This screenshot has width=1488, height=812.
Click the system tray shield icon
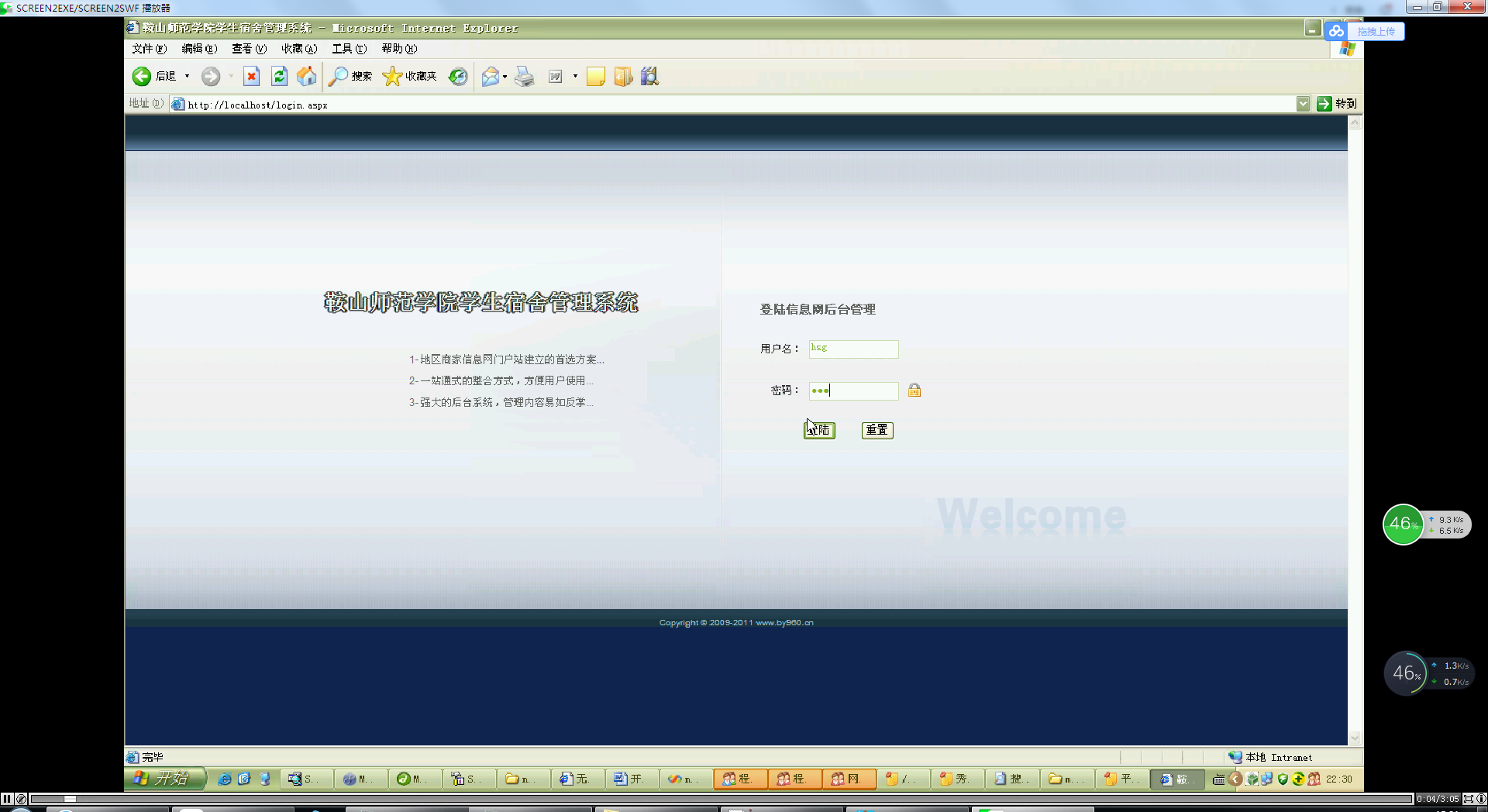tap(1283, 779)
